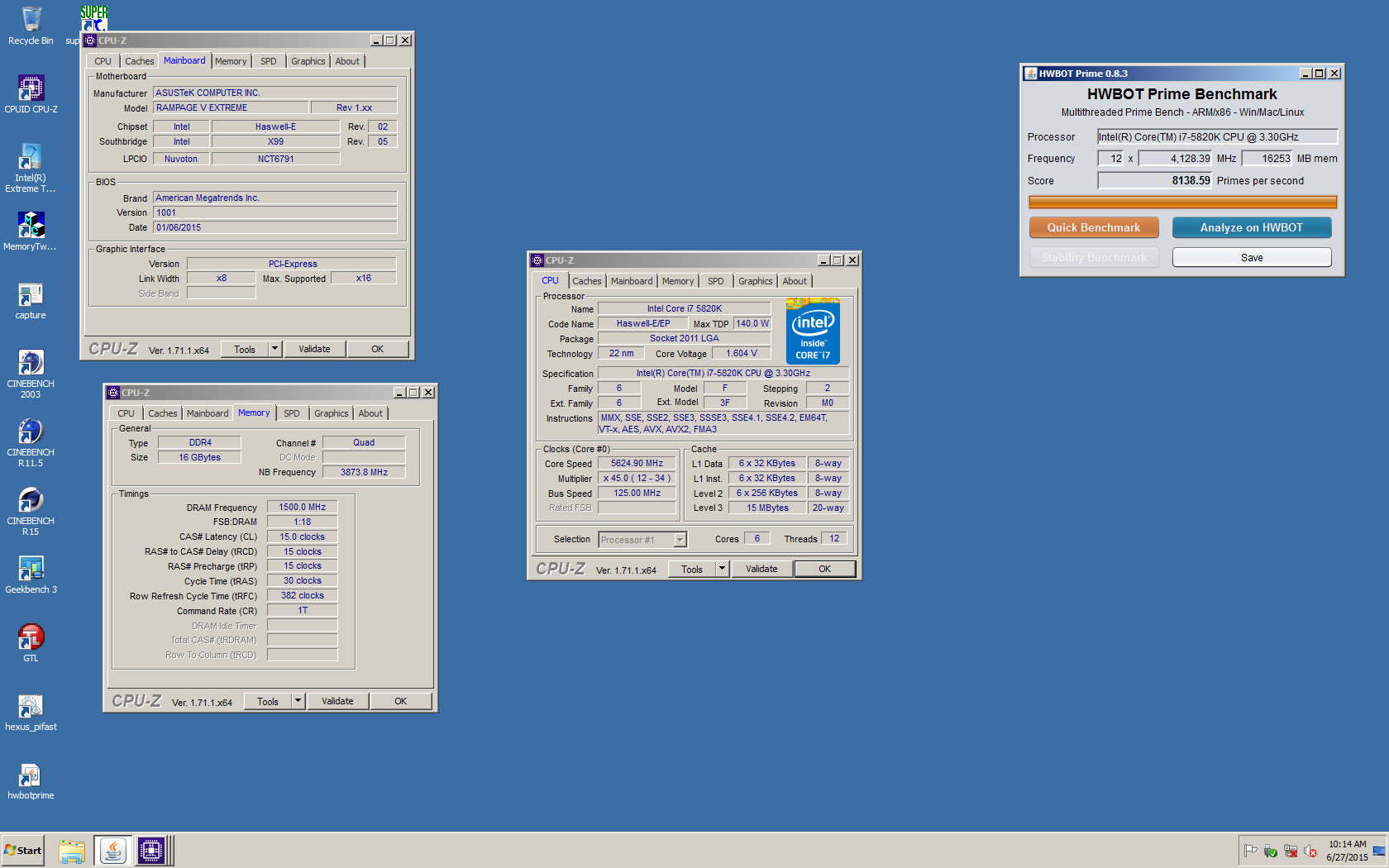Open About tab in Mainboard CPU-Z window
Viewport: 1389px width, 868px height.
[x=347, y=61]
